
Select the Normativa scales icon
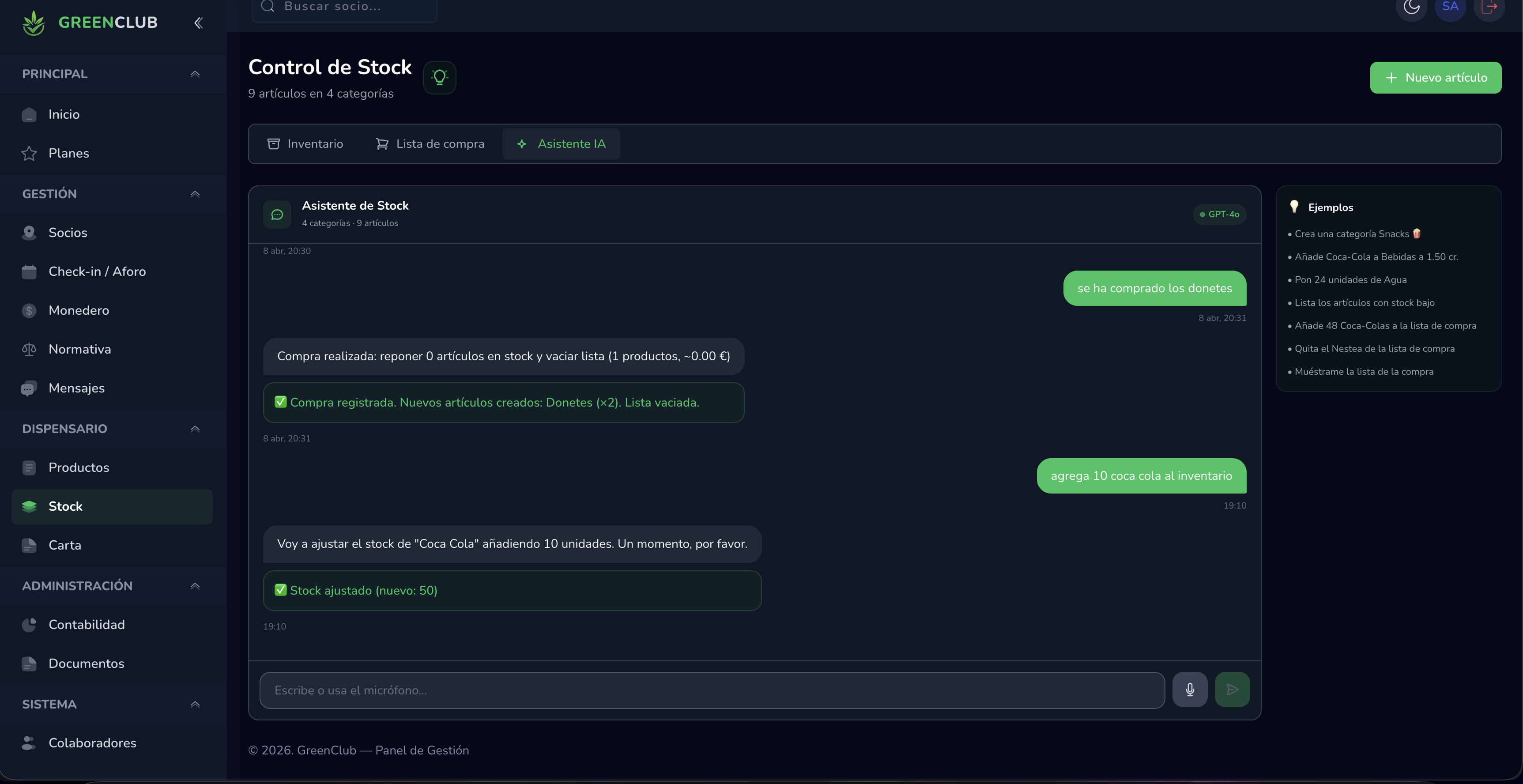coord(30,349)
